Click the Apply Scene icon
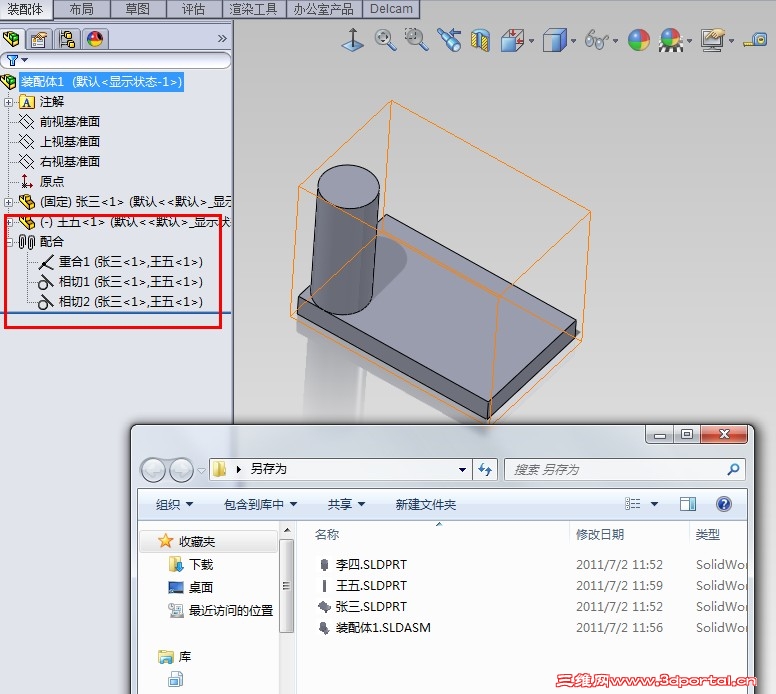Viewport: 776px width, 694px height. point(671,40)
